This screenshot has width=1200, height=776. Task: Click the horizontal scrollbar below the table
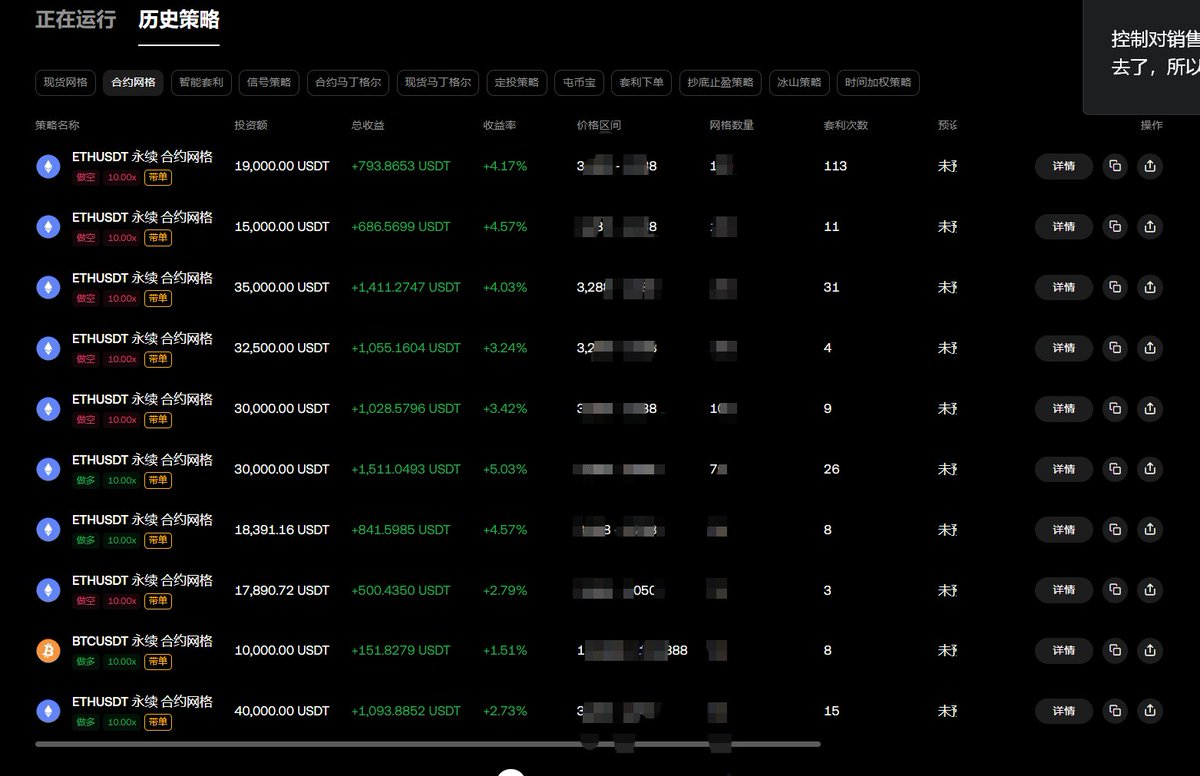coord(428,744)
